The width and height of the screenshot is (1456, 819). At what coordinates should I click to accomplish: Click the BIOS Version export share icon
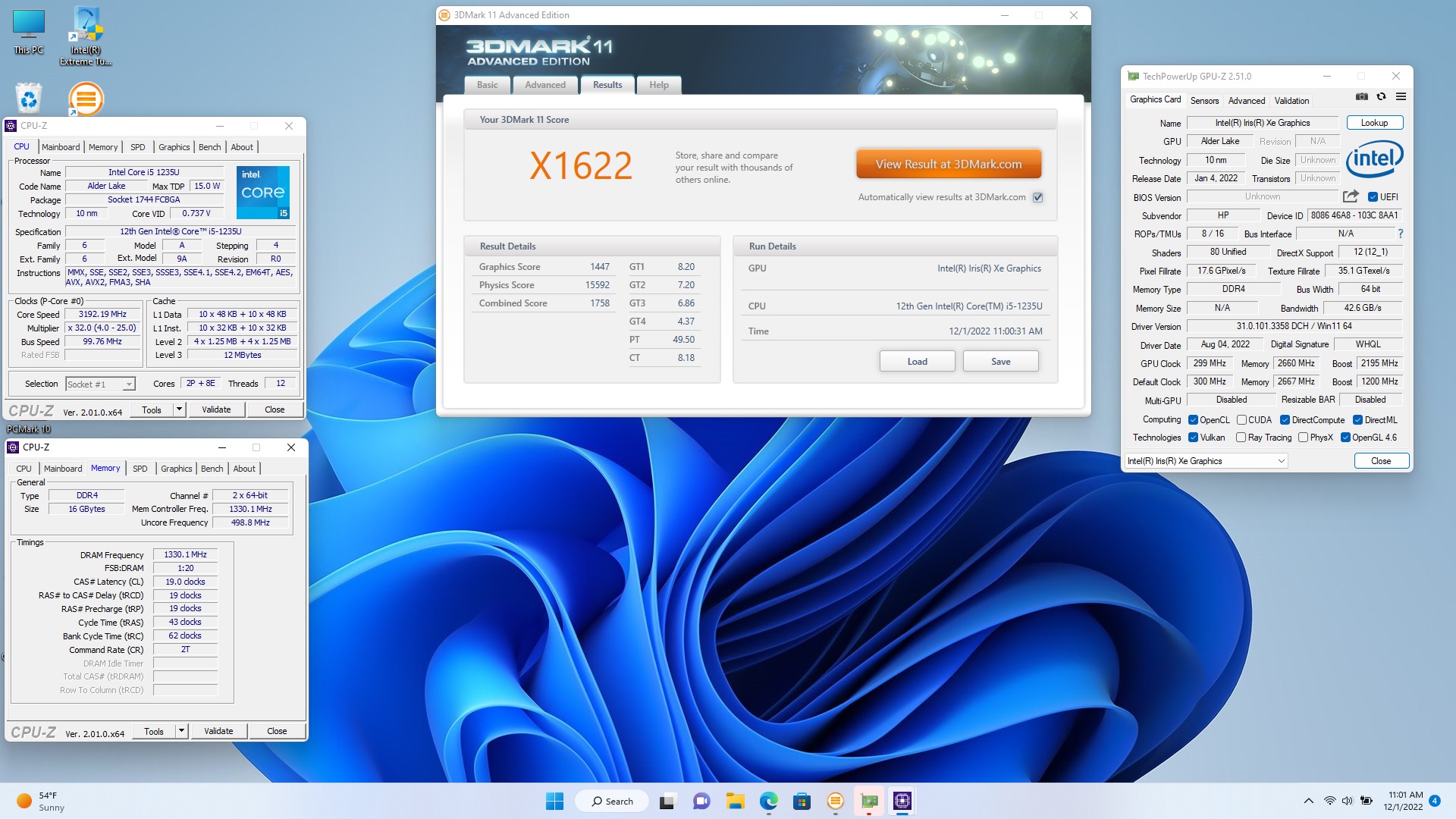point(1351,196)
